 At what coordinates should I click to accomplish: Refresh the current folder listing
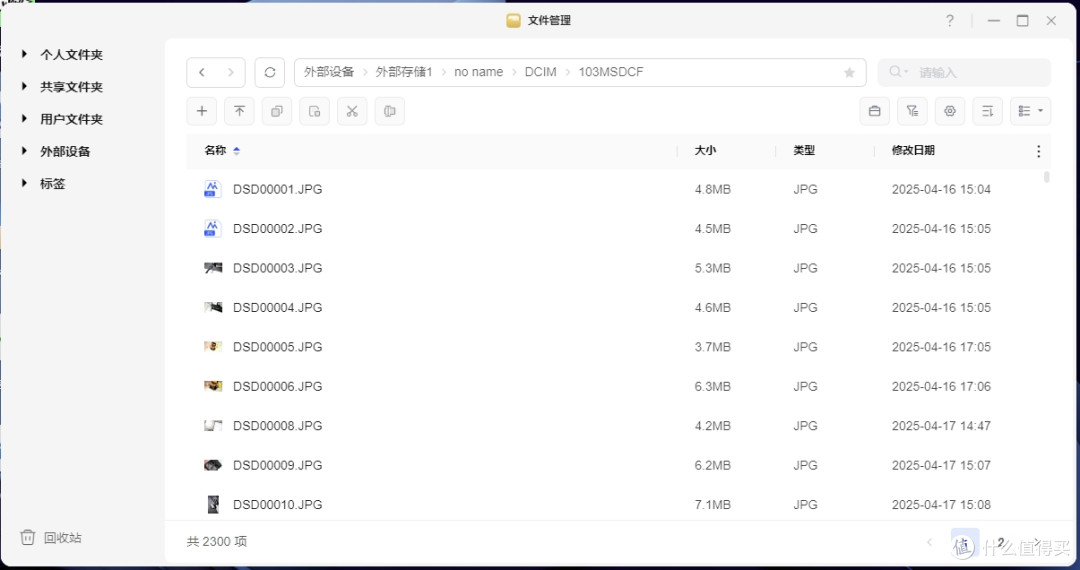270,72
